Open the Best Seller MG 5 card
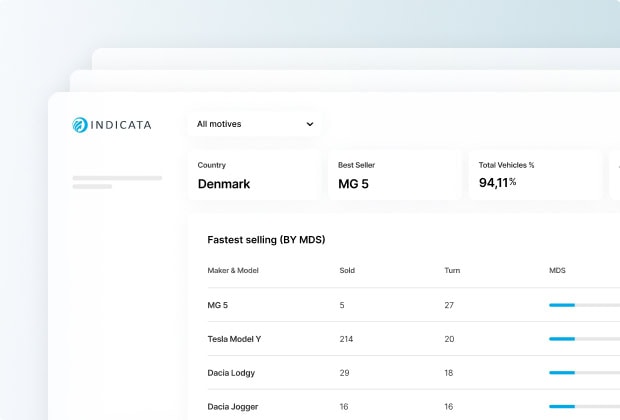The width and height of the screenshot is (620, 420). click(394, 175)
